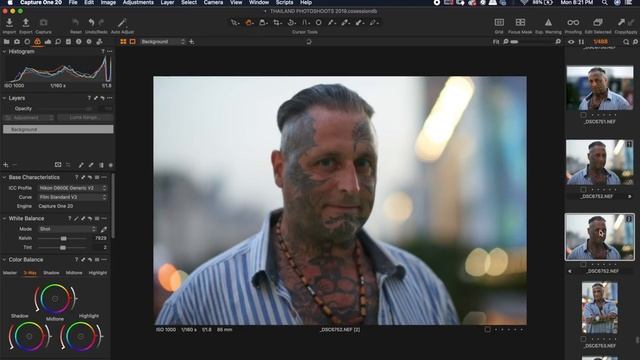The image size is (640, 360).
Task: Click the Undo arrow button
Action: pos(91,23)
